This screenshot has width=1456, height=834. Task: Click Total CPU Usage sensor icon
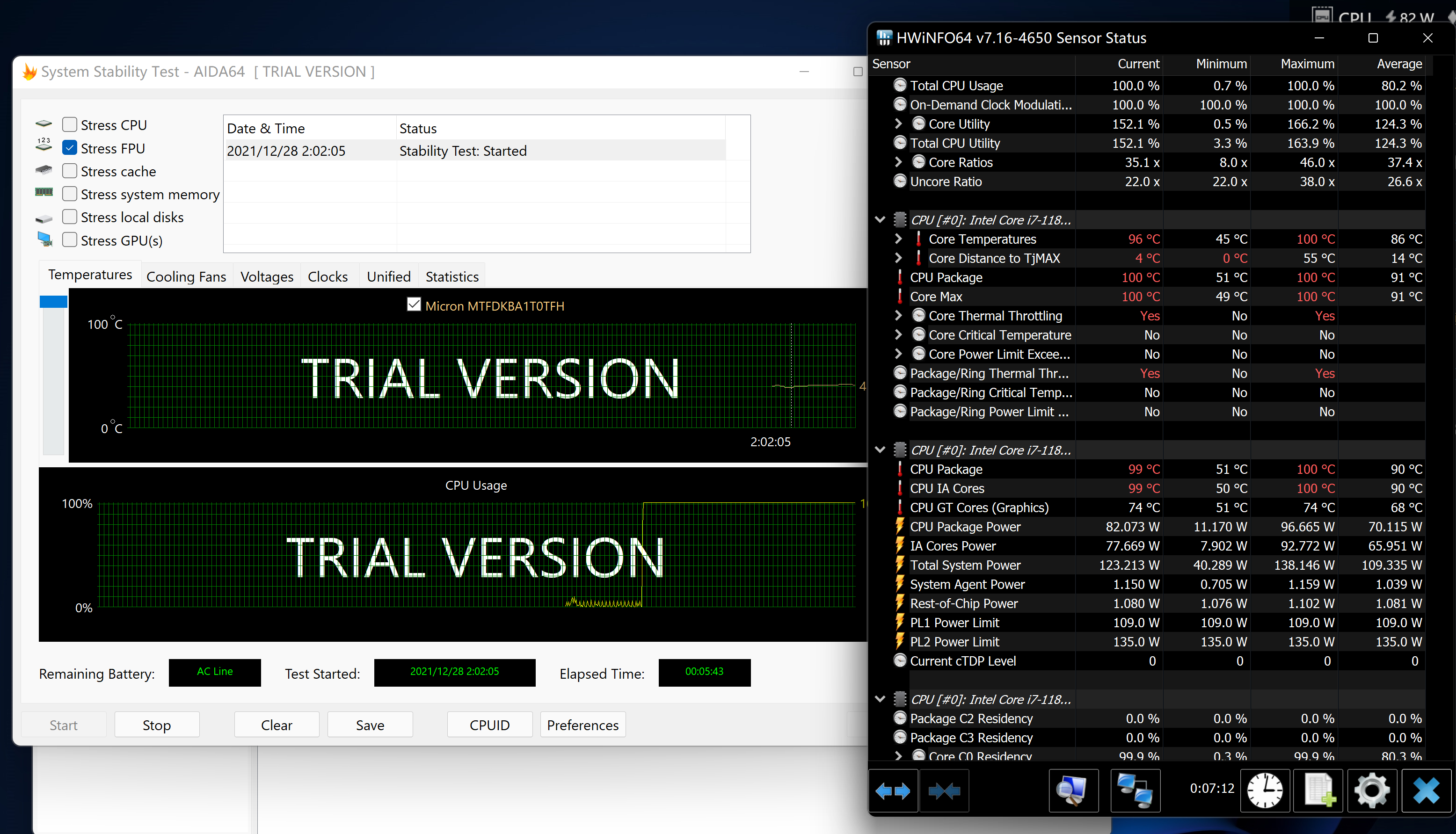click(x=900, y=85)
